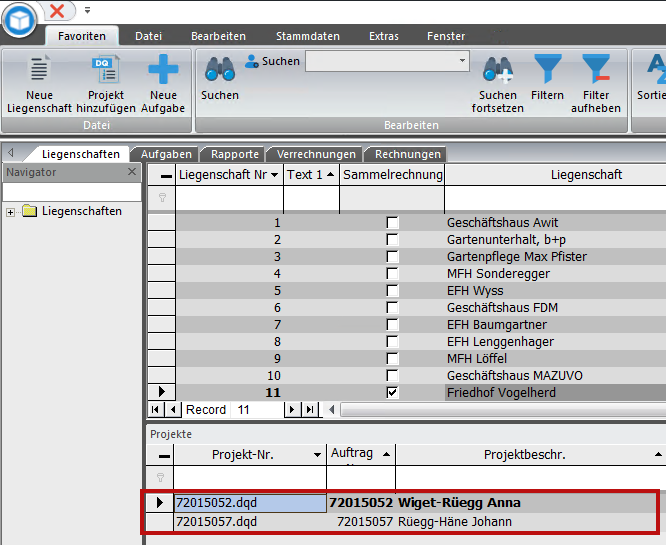
Task: Enable Sammelrechnung checkbox for EFH Wyss
Action: (392, 291)
